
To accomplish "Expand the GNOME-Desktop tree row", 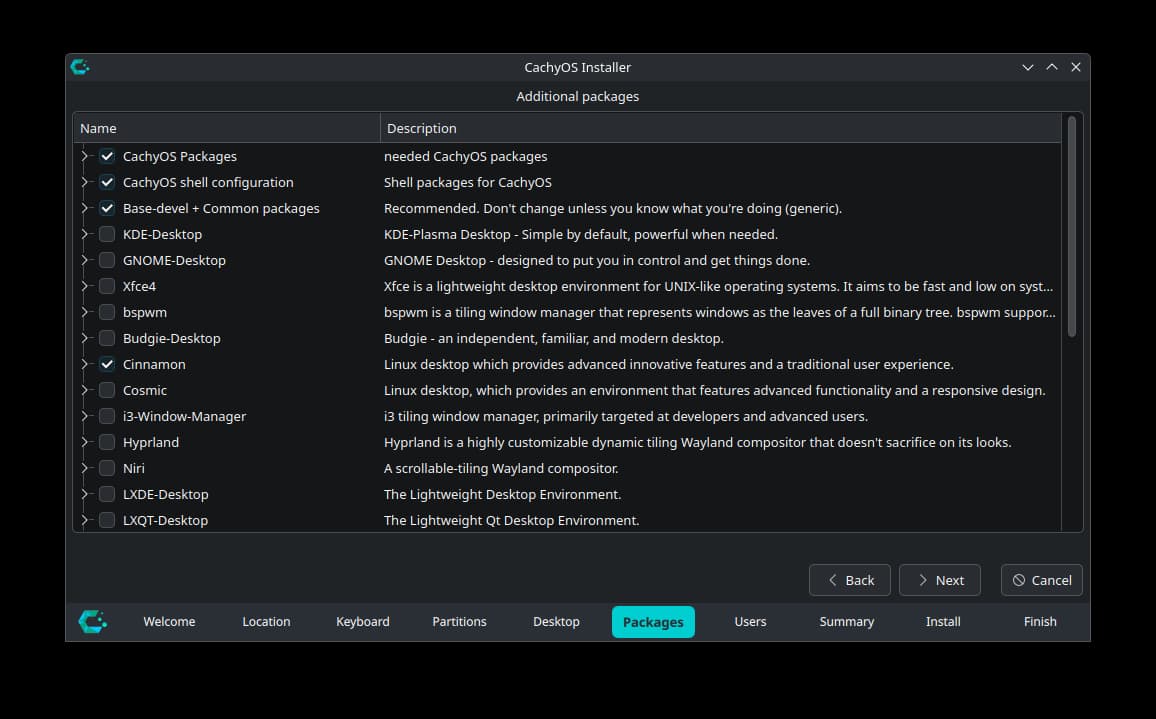I will (84, 260).
